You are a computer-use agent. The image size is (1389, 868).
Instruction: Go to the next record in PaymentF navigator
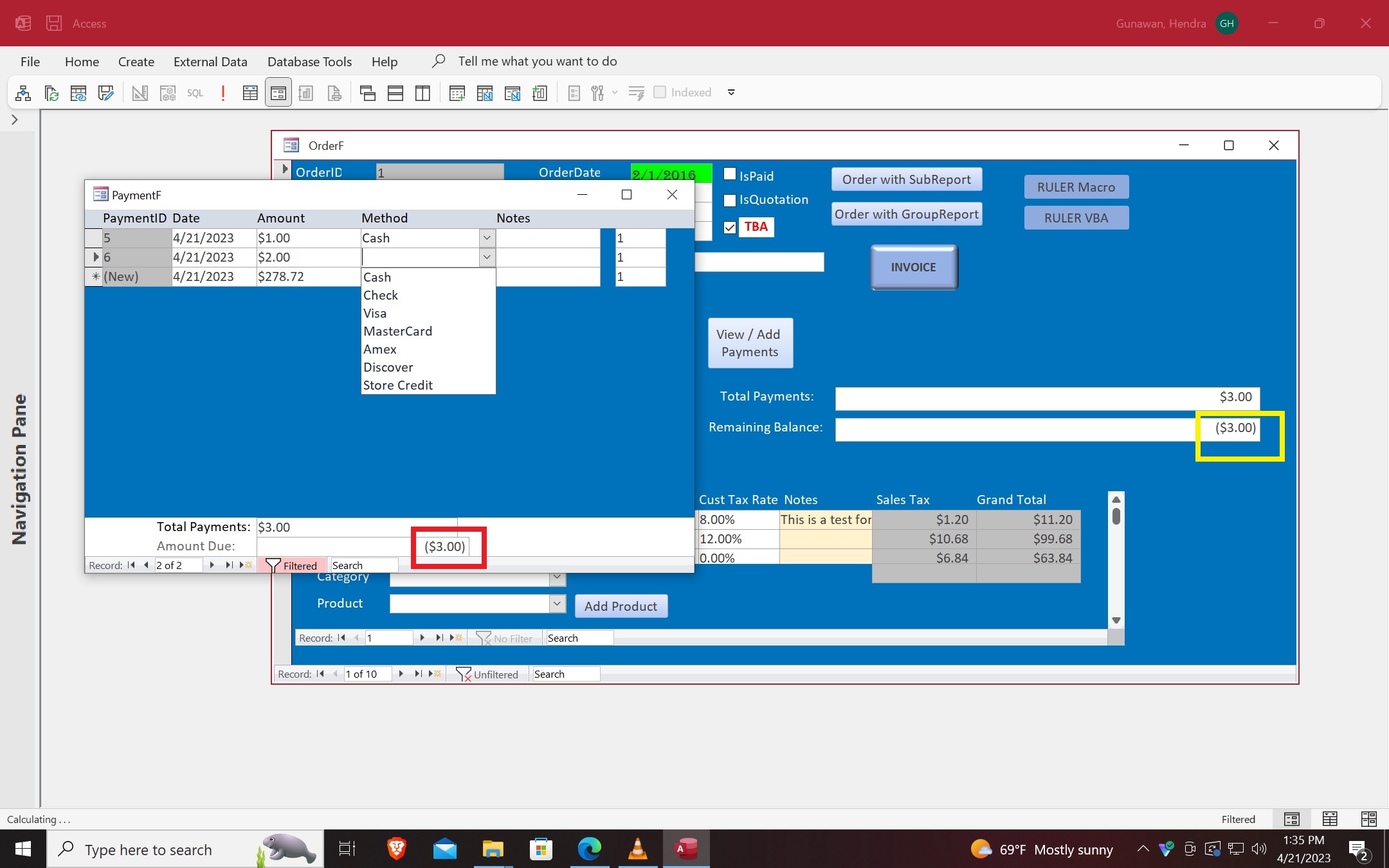(x=212, y=565)
